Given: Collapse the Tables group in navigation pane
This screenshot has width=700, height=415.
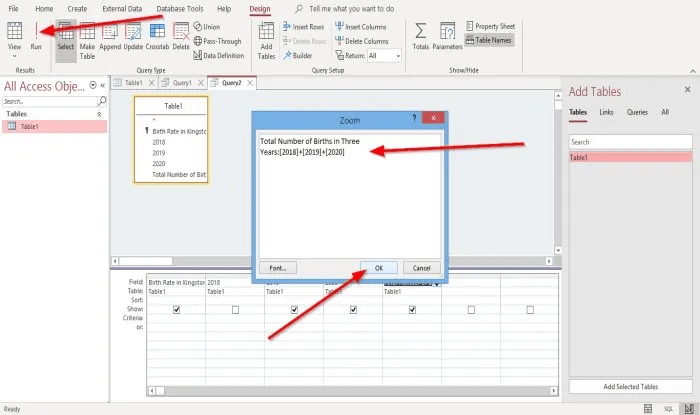Looking at the screenshot, I should pos(99,114).
